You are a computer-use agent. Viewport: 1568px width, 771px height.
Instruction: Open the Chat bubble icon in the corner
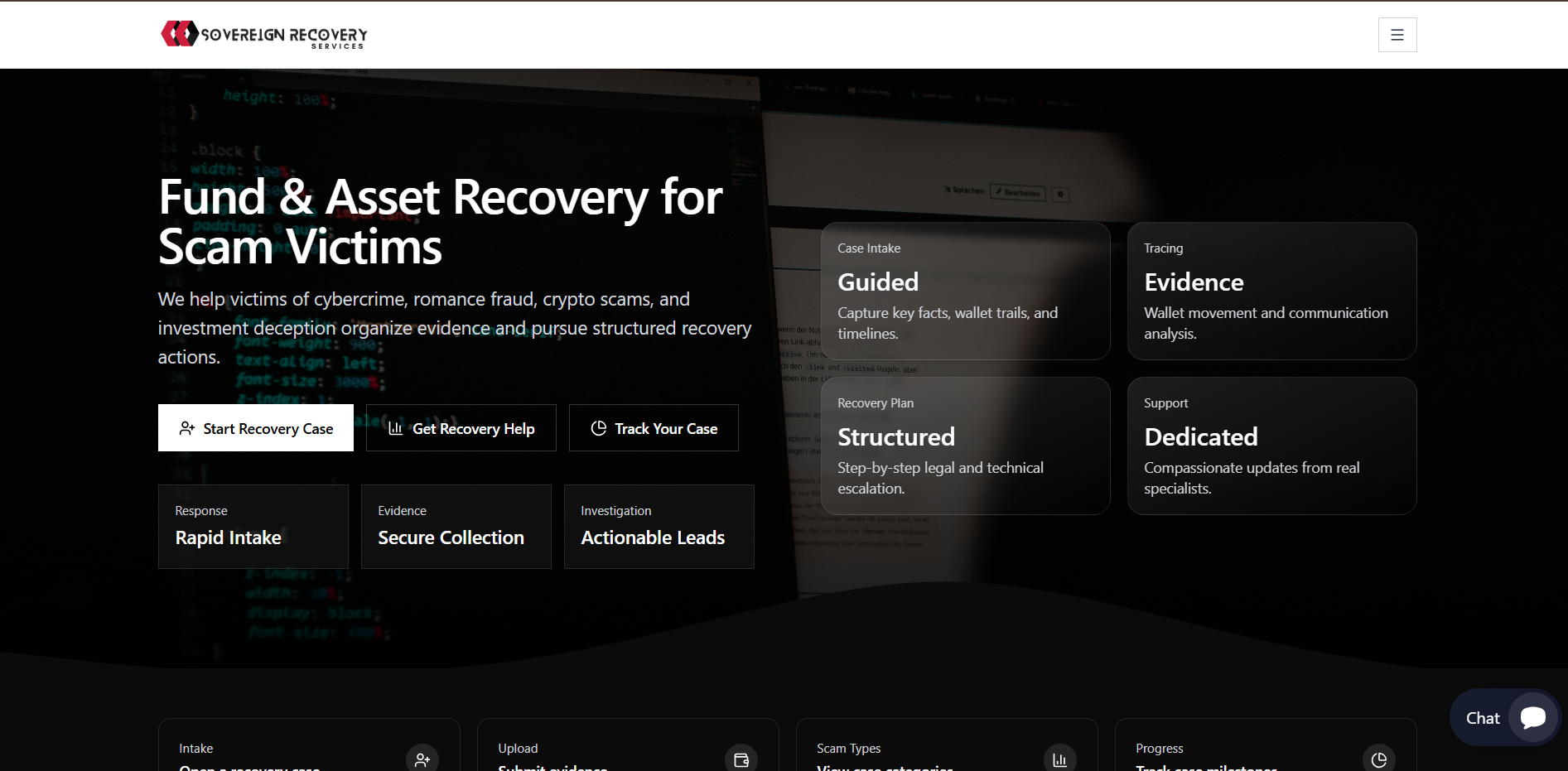pyautogui.click(x=1533, y=717)
